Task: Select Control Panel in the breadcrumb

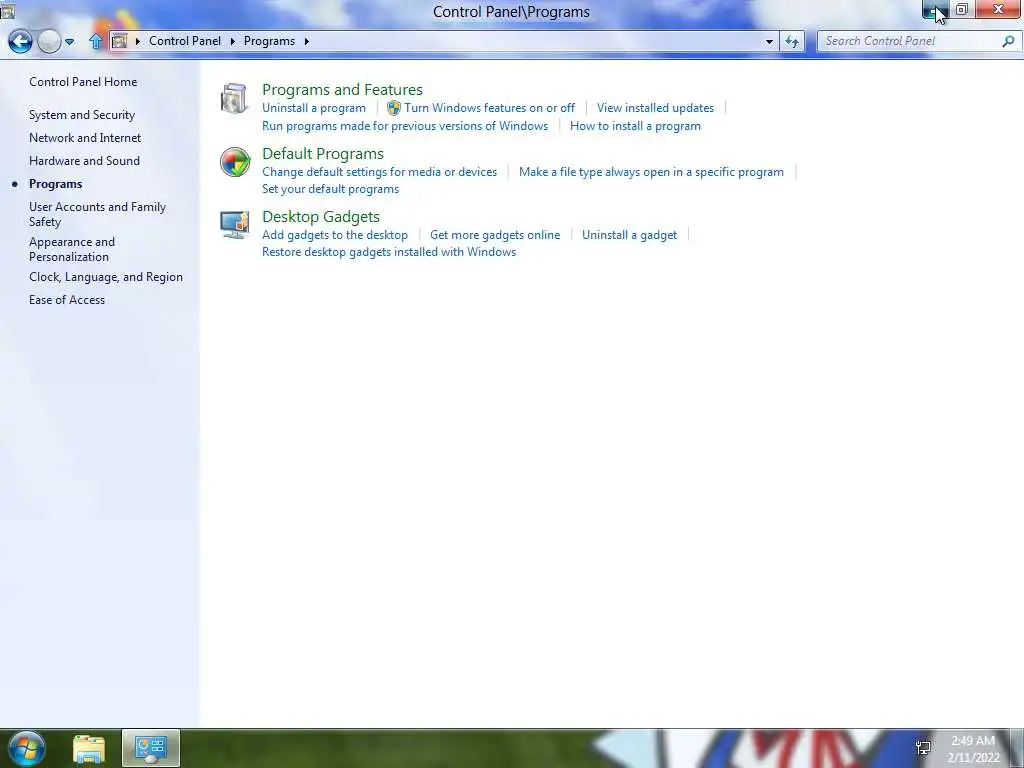Action: (x=185, y=41)
